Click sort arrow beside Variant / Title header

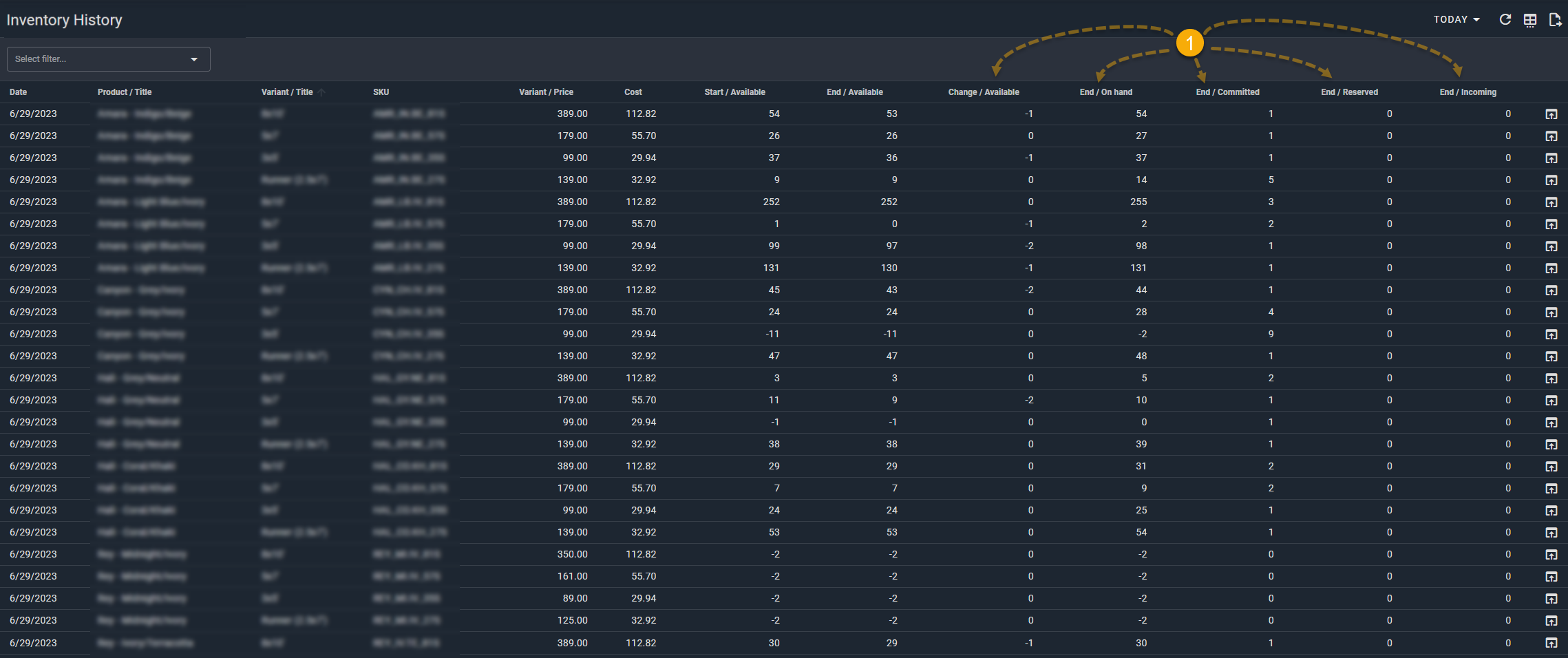322,92
